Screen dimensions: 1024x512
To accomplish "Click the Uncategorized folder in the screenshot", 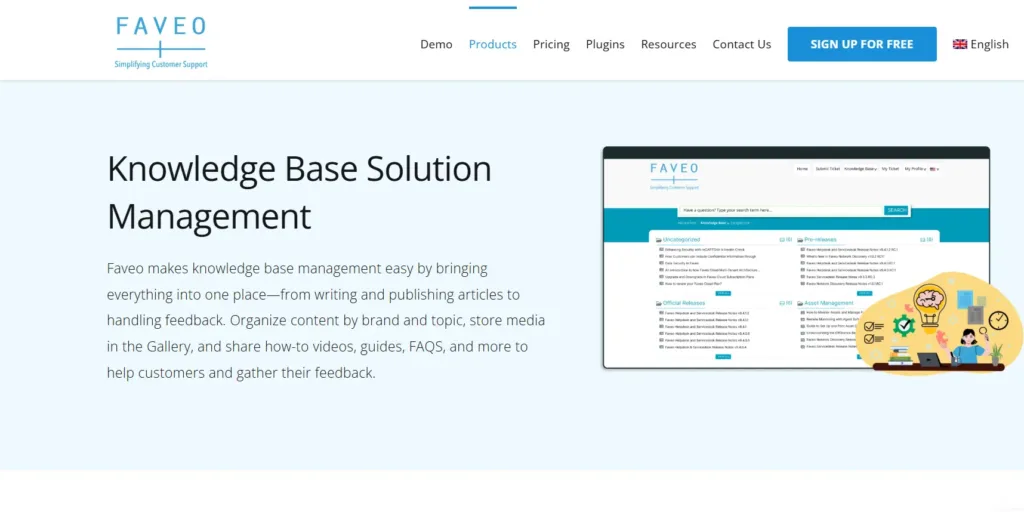I will coord(680,240).
